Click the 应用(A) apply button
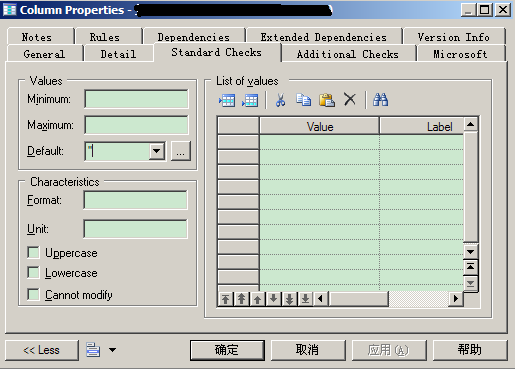 pos(388,350)
